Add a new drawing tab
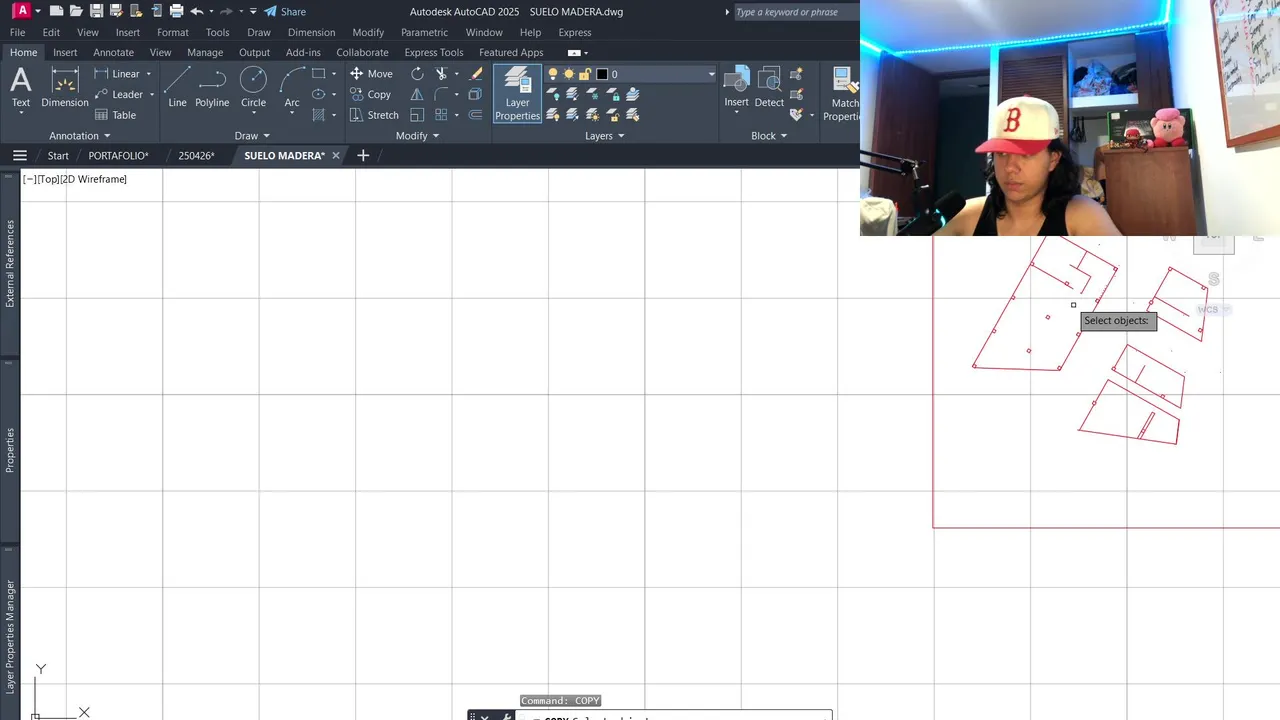This screenshot has height=720, width=1280. coord(363,155)
